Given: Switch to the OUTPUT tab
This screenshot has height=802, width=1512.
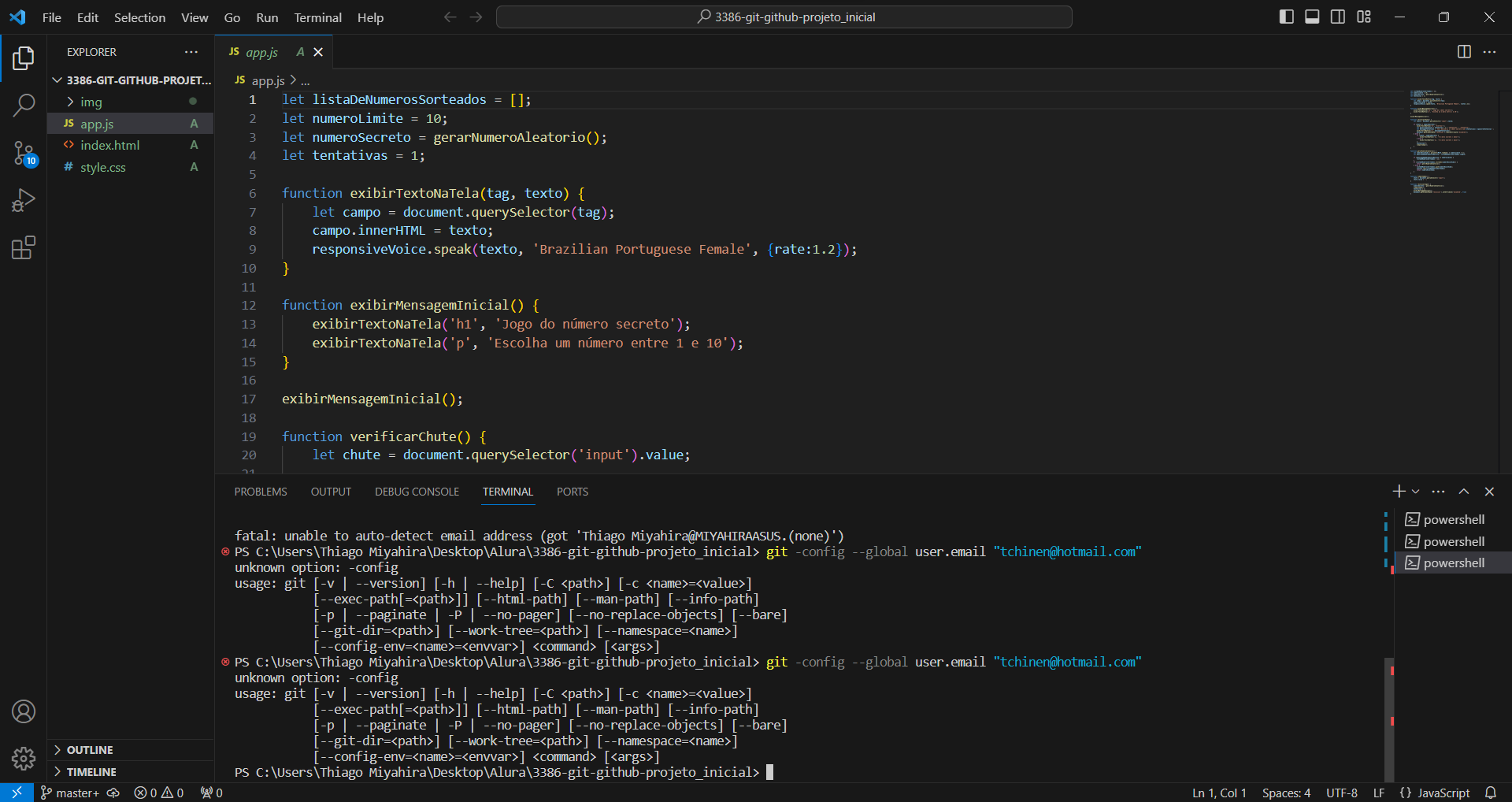Looking at the screenshot, I should coord(331,492).
